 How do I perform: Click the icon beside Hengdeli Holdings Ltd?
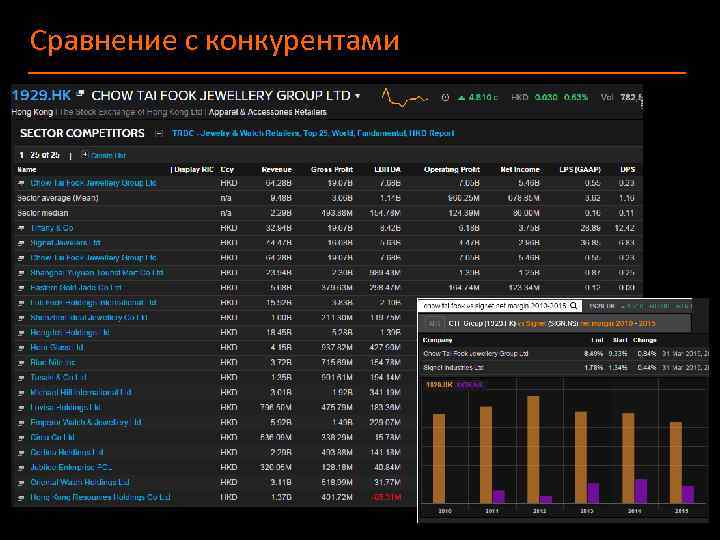tap(21, 333)
